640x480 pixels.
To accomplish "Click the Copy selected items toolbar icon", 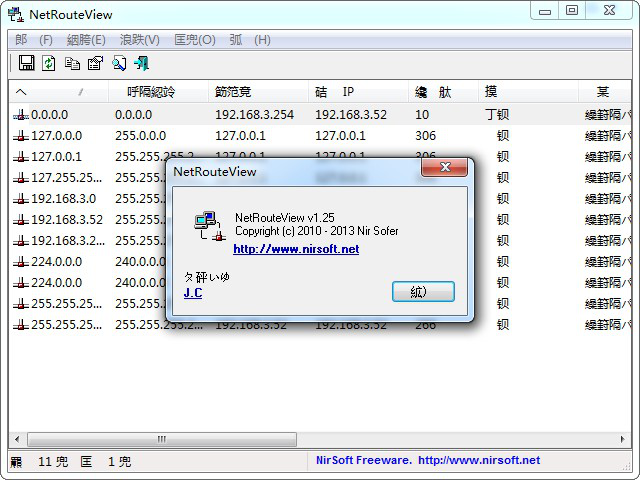I will pos(72,63).
